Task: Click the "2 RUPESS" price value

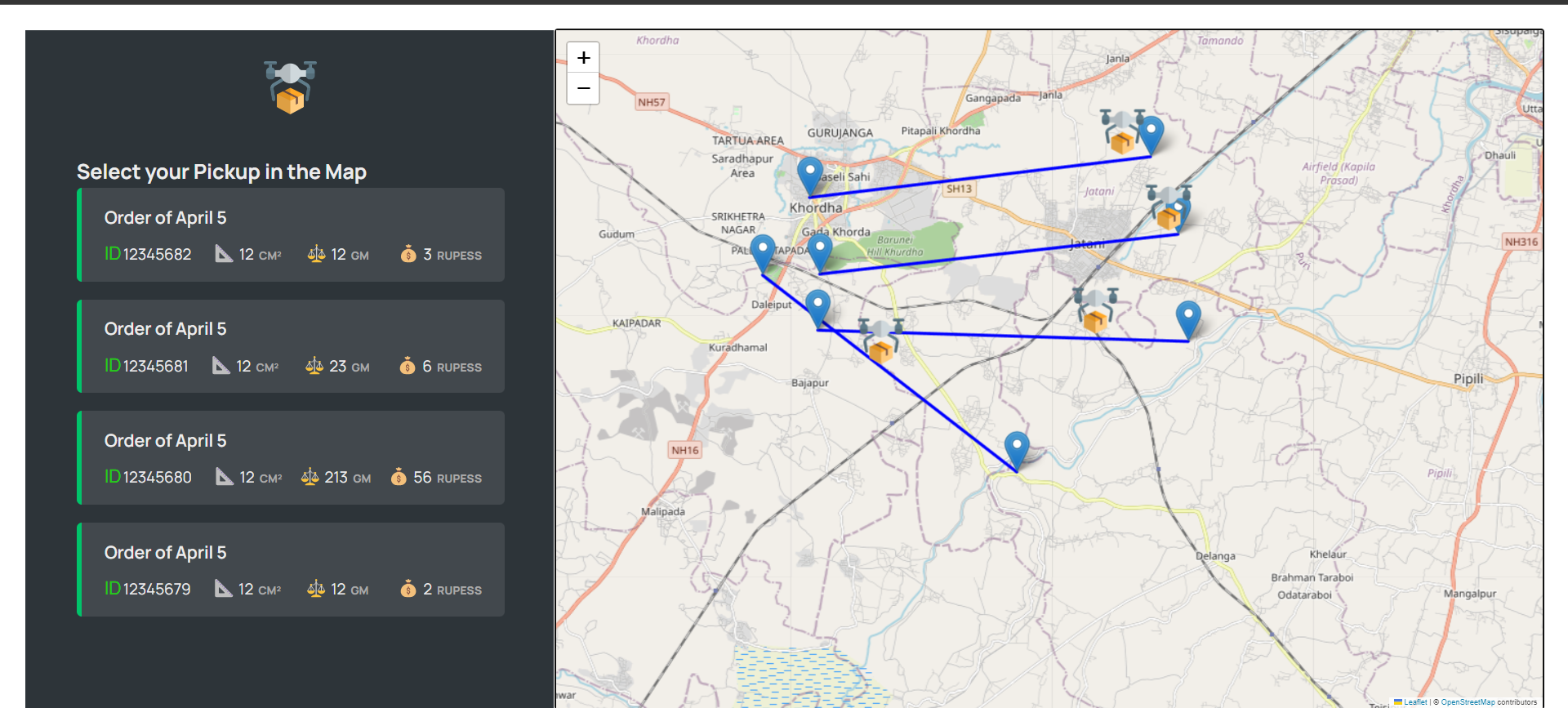Action: [452, 590]
